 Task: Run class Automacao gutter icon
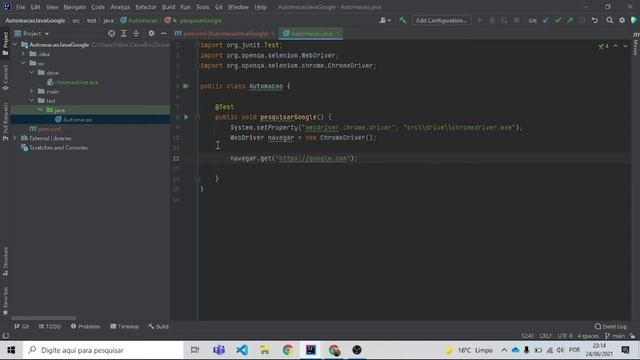(186, 86)
